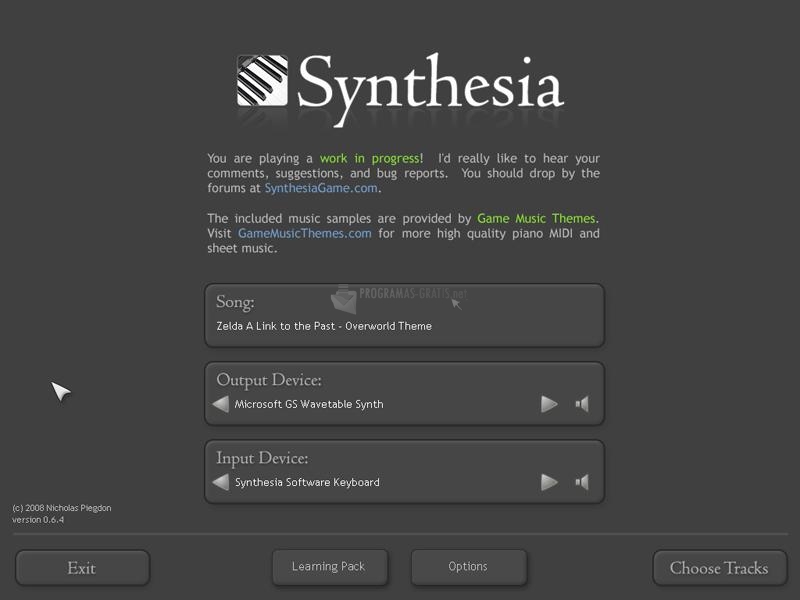The height and width of the screenshot is (600, 800).
Task: Test the output device speaker icon
Action: pyautogui.click(x=582, y=404)
